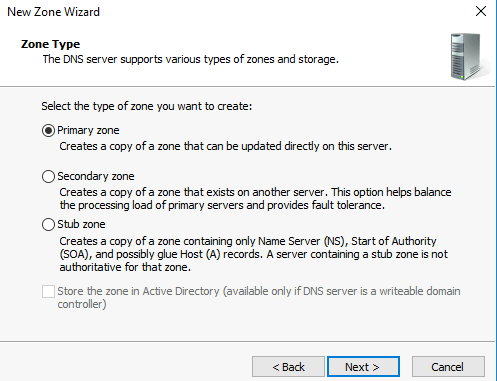Cancel the New Zone Wizard
Viewport: 497px width, 381px height.
coord(448,367)
